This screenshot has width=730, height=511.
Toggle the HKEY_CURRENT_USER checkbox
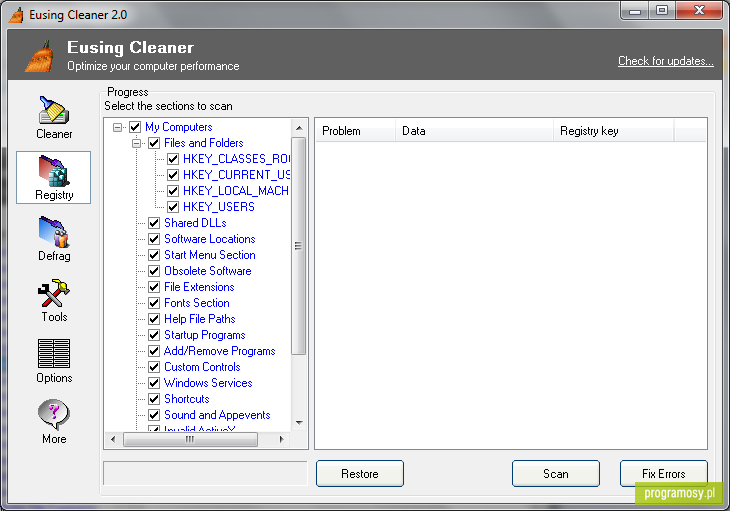point(173,175)
